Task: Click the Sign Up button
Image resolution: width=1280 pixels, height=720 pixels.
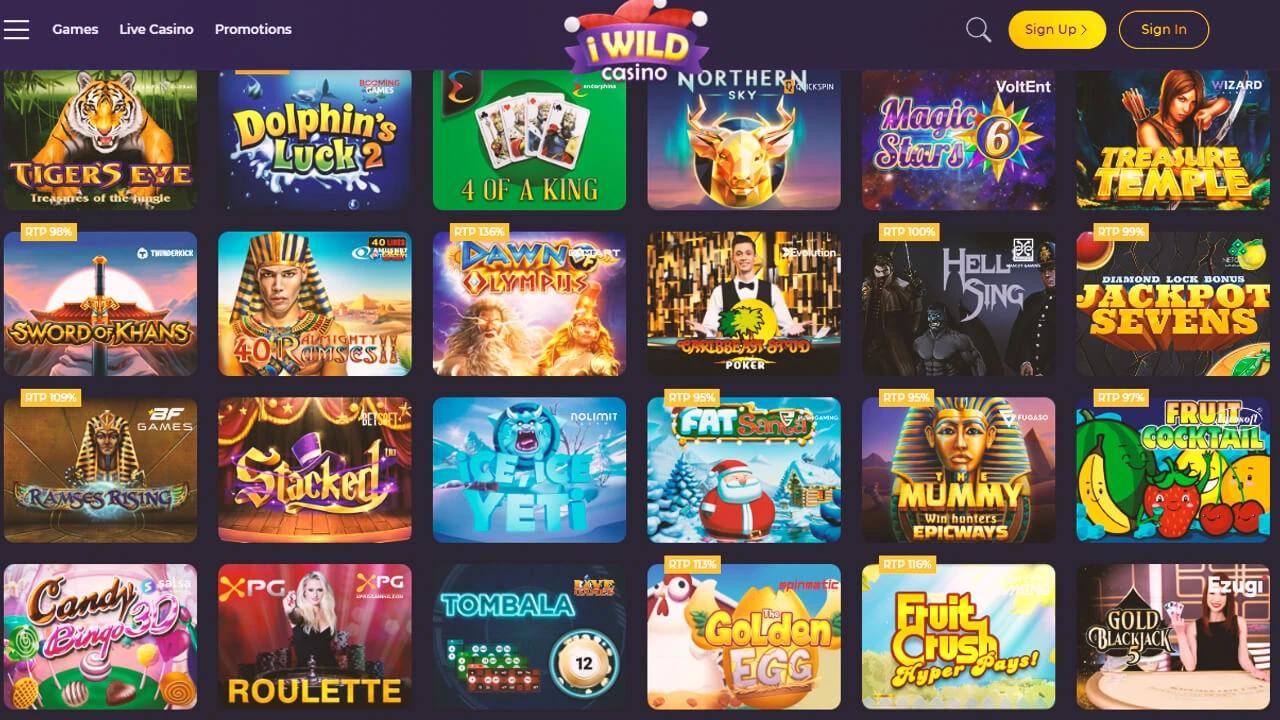Action: [x=1056, y=29]
